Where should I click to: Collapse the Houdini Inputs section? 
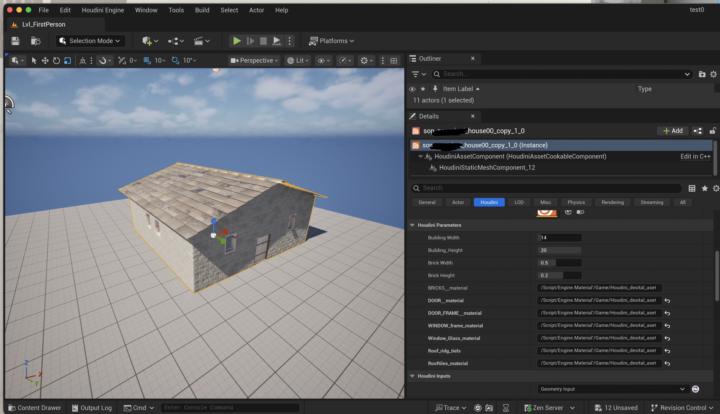click(x=412, y=376)
